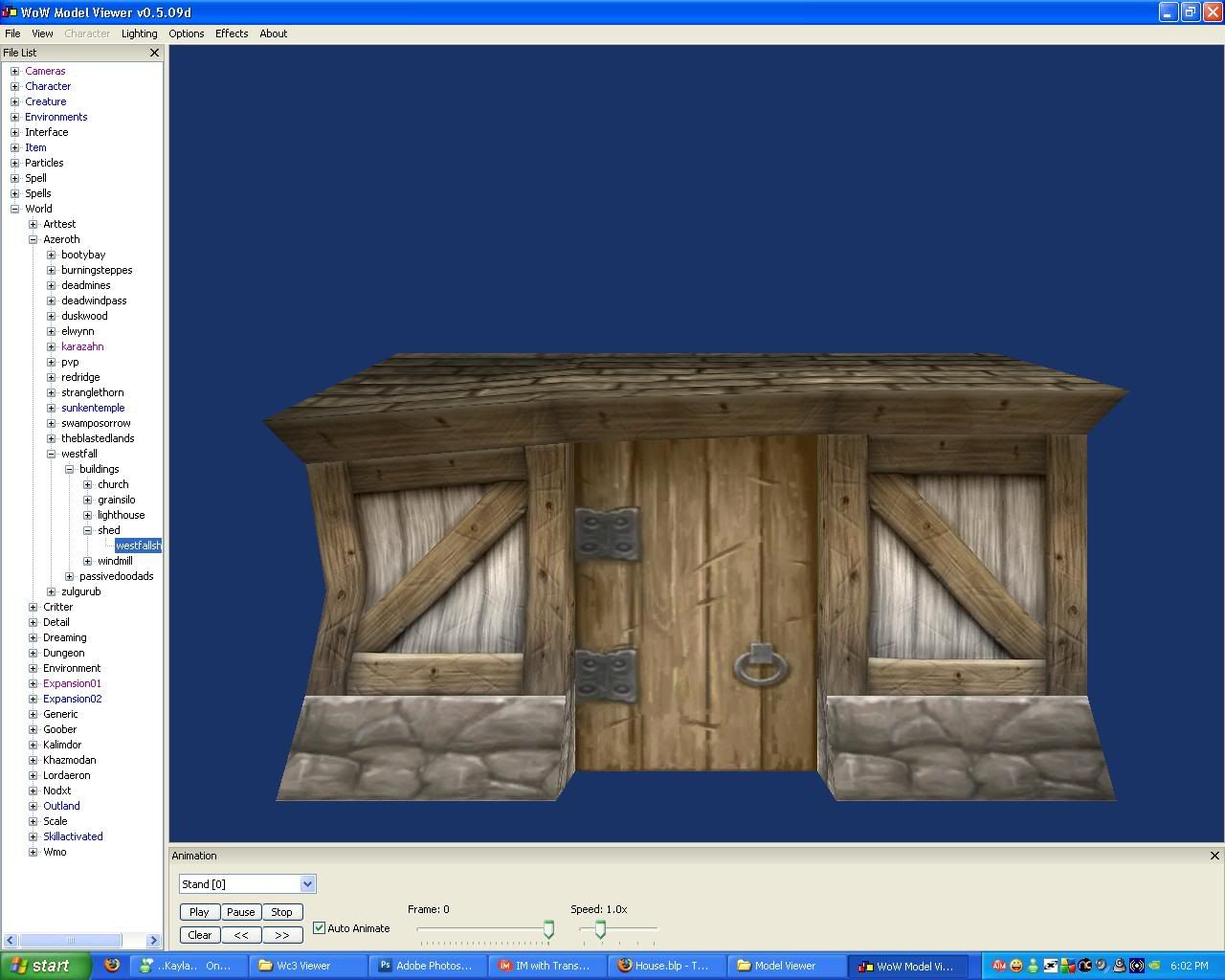Open the About menu
This screenshot has width=1225, height=980.
click(x=273, y=33)
